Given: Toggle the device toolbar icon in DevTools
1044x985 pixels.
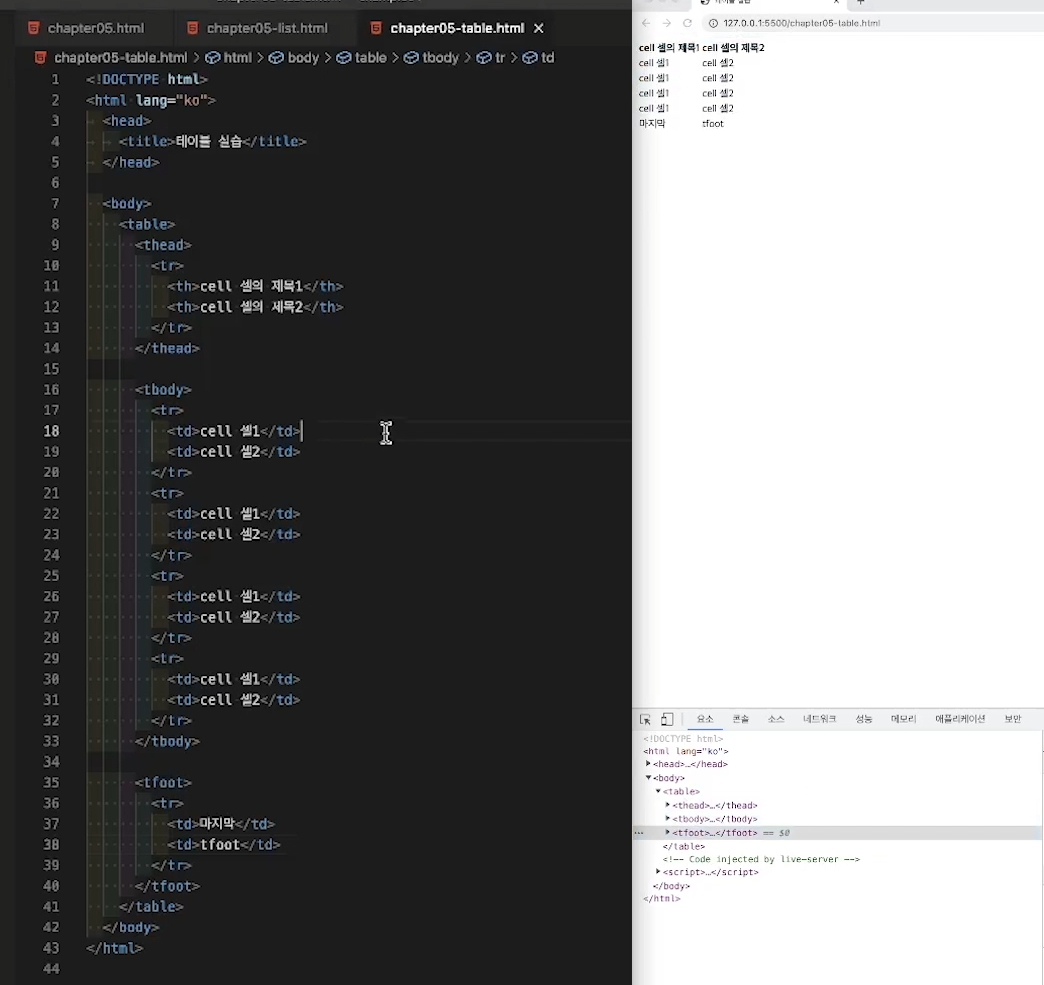Looking at the screenshot, I should [x=666, y=719].
